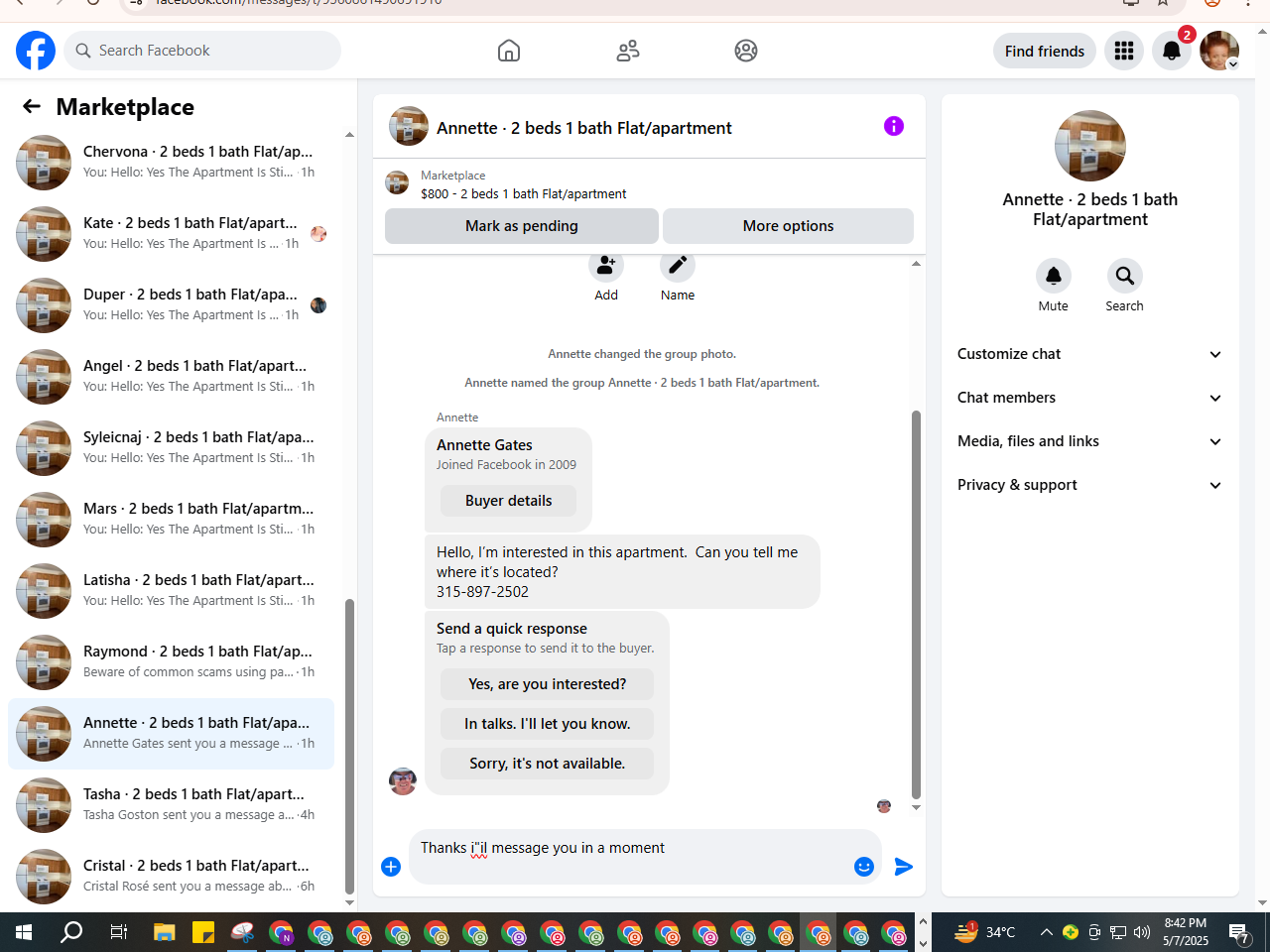Click the Mark as pending button
The height and width of the screenshot is (952, 1270).
(x=522, y=226)
